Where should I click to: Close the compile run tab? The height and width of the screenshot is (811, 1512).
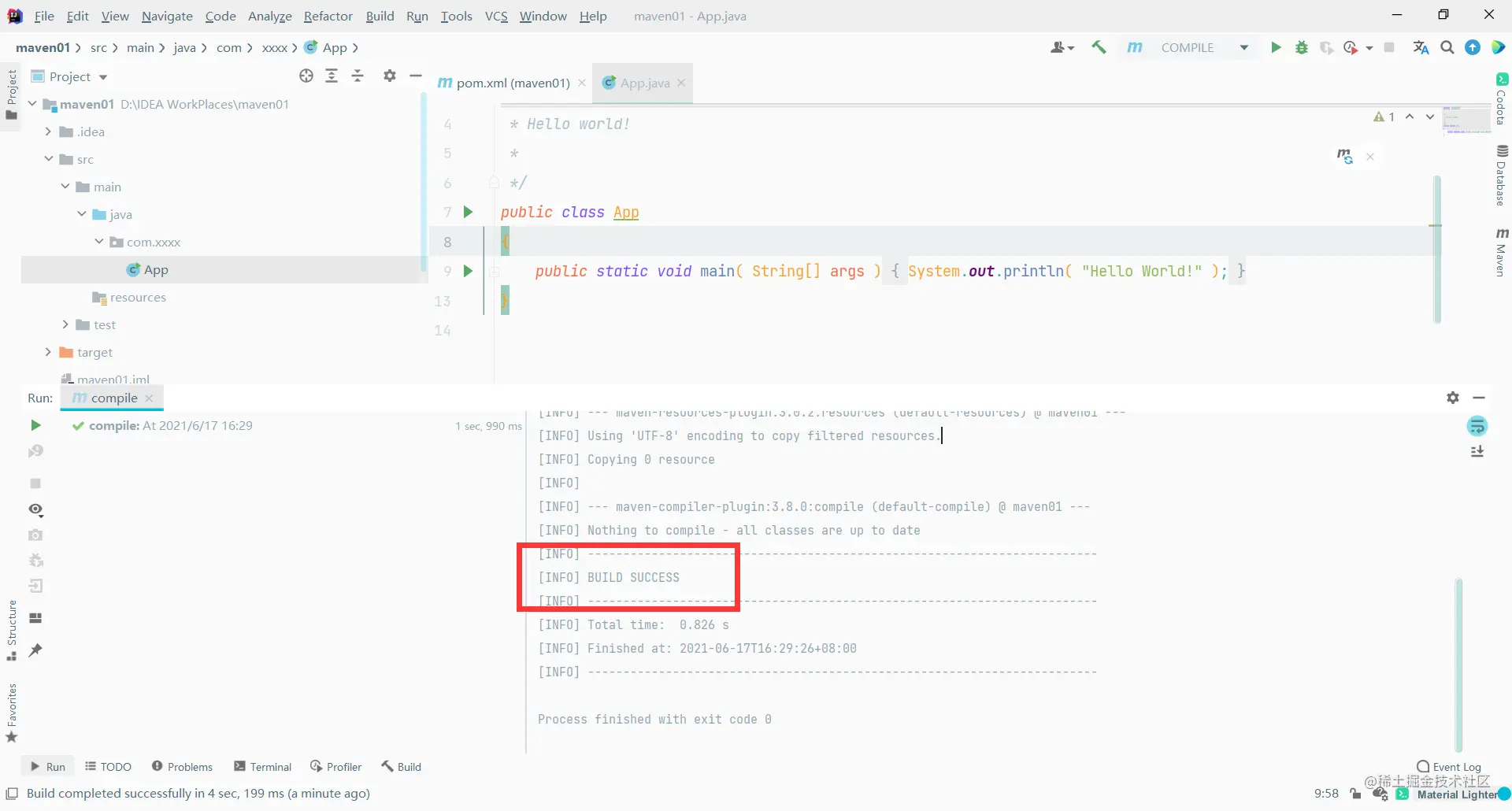tap(149, 398)
